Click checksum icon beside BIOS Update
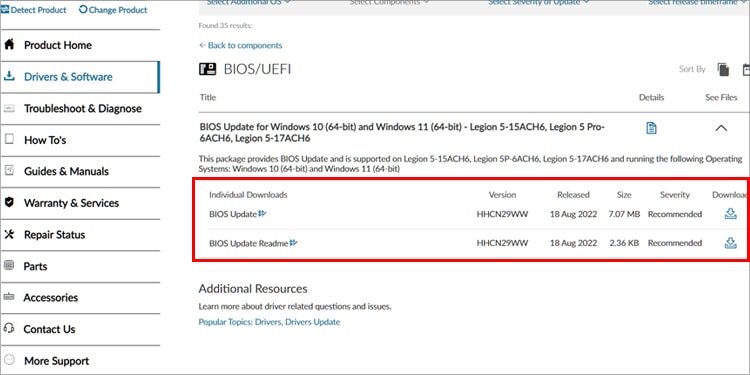 pos(262,213)
